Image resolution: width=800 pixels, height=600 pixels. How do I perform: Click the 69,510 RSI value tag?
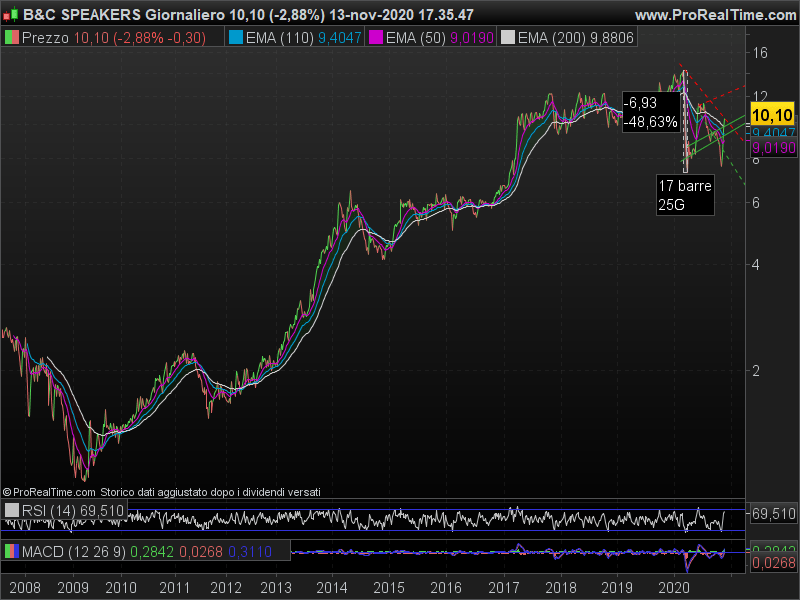(772, 514)
